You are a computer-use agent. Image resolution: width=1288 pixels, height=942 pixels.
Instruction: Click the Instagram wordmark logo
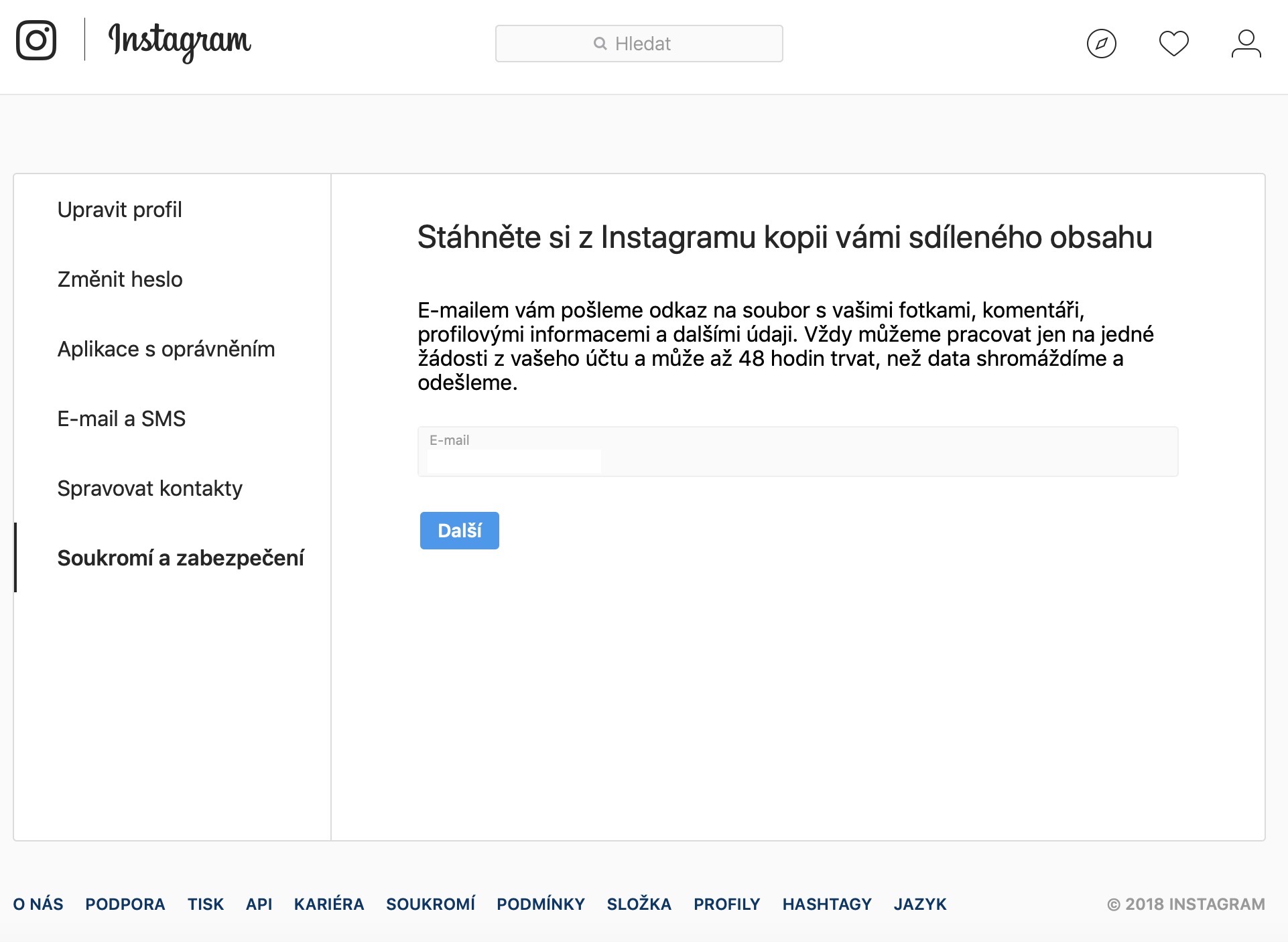pyautogui.click(x=180, y=42)
